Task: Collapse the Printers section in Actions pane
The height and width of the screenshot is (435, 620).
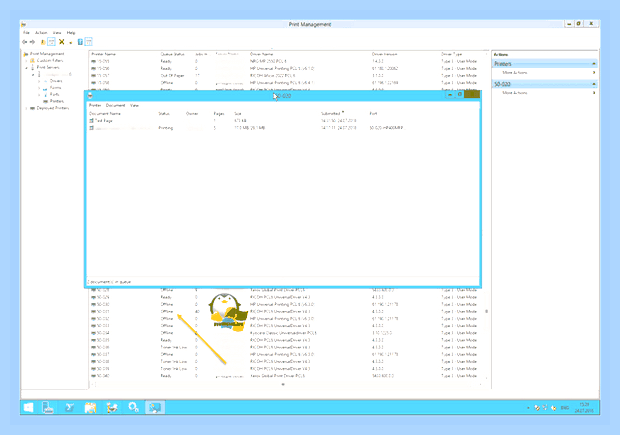Action: click(x=593, y=64)
